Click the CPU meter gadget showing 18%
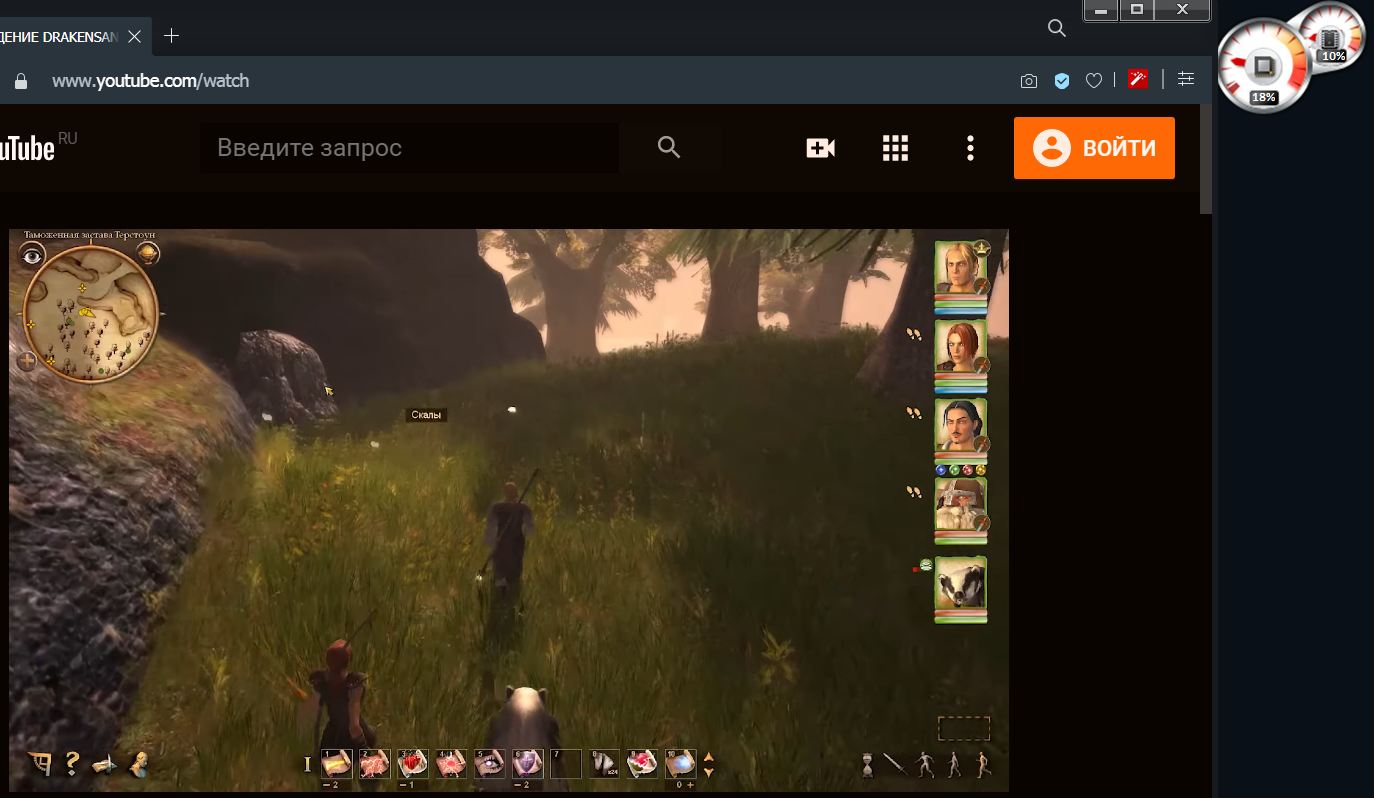Viewport: 1374px width, 798px height. click(1264, 68)
